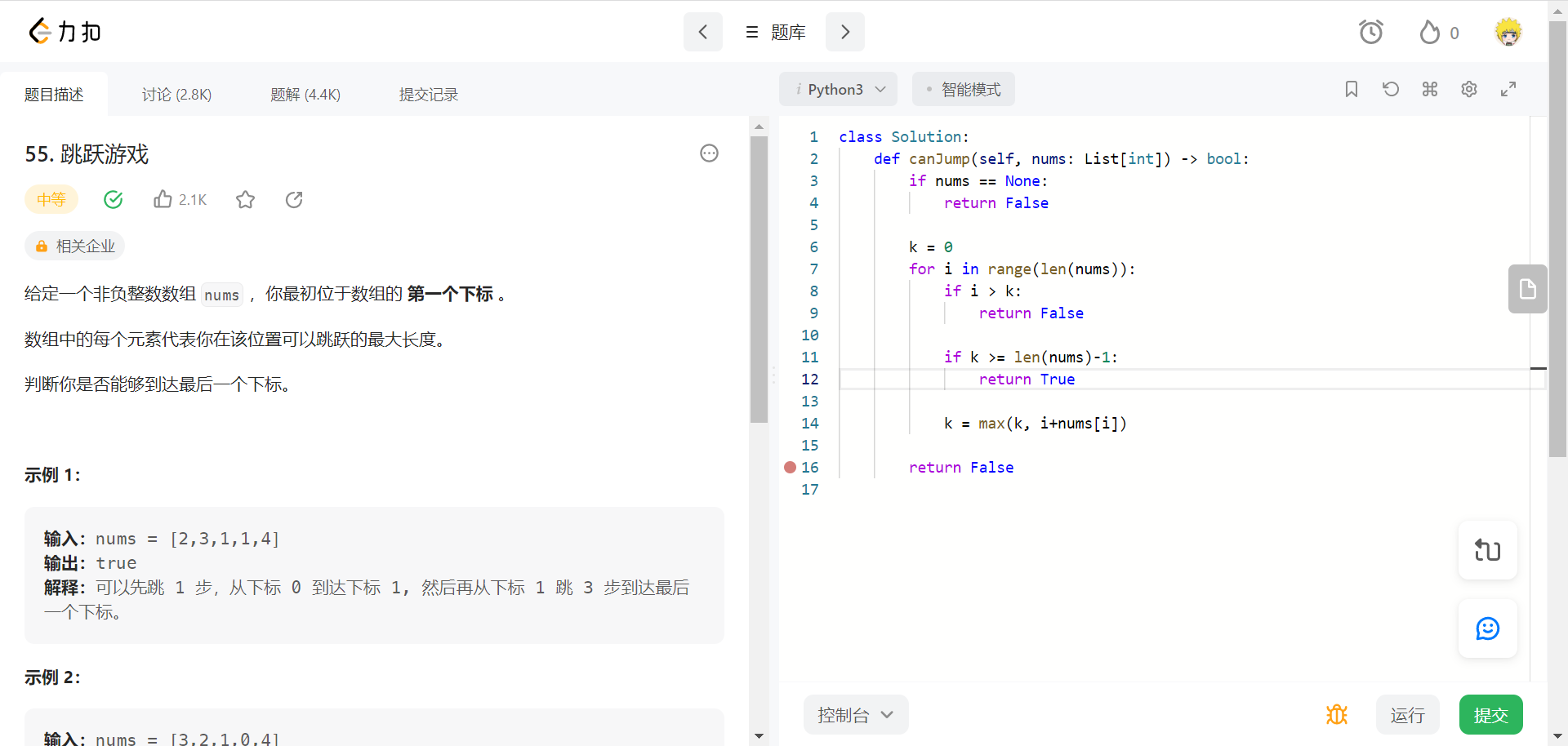Click line number 12 in editor

810,379
